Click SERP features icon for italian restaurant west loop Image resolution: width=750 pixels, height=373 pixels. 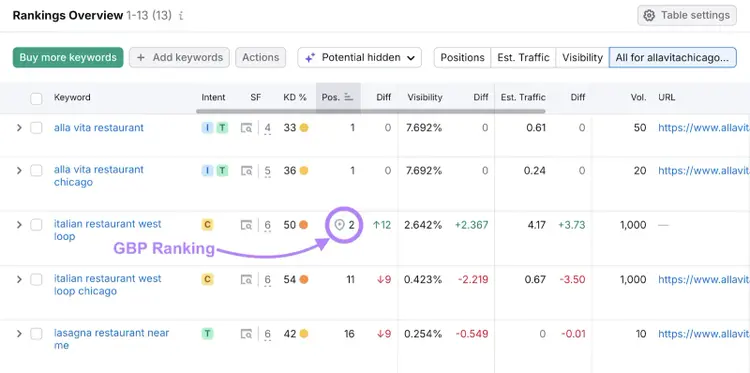click(246, 225)
